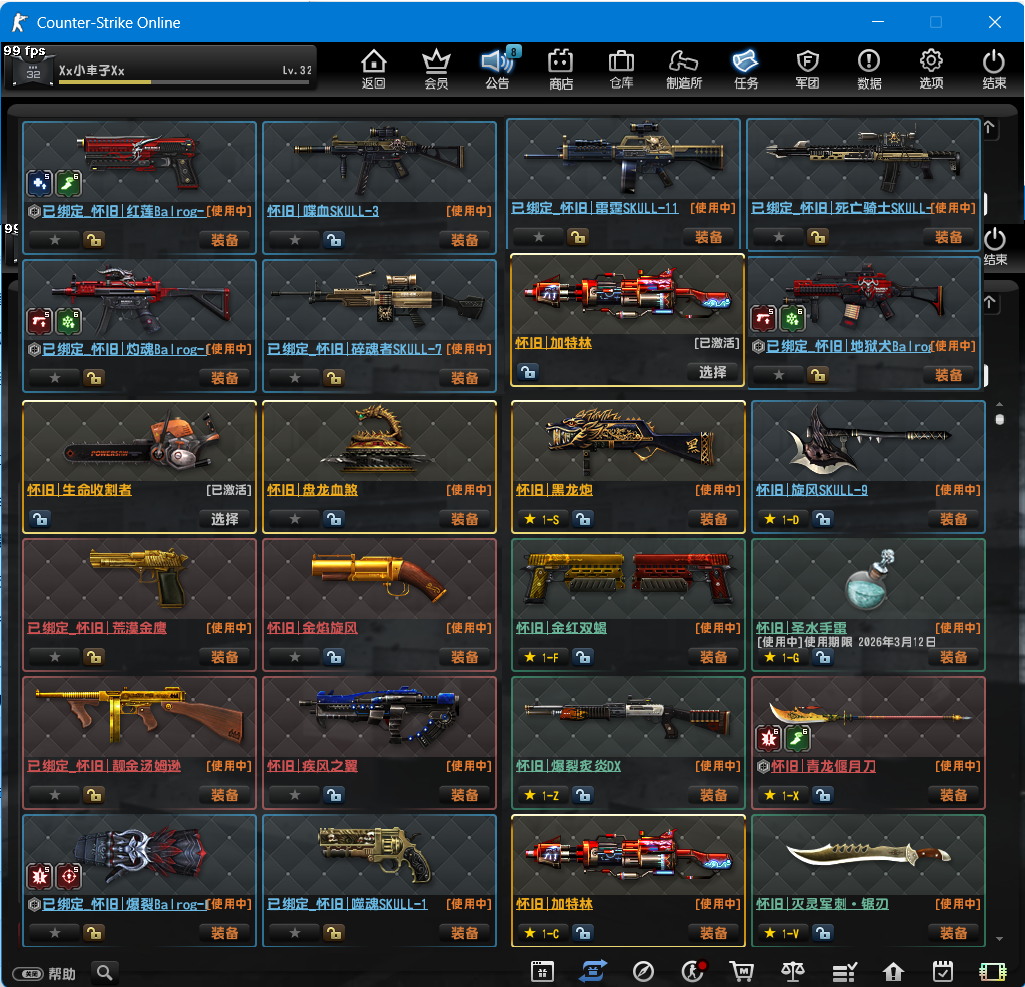Toggle the favorite star on 疾风之翼
1025x987 pixels.
tap(295, 795)
